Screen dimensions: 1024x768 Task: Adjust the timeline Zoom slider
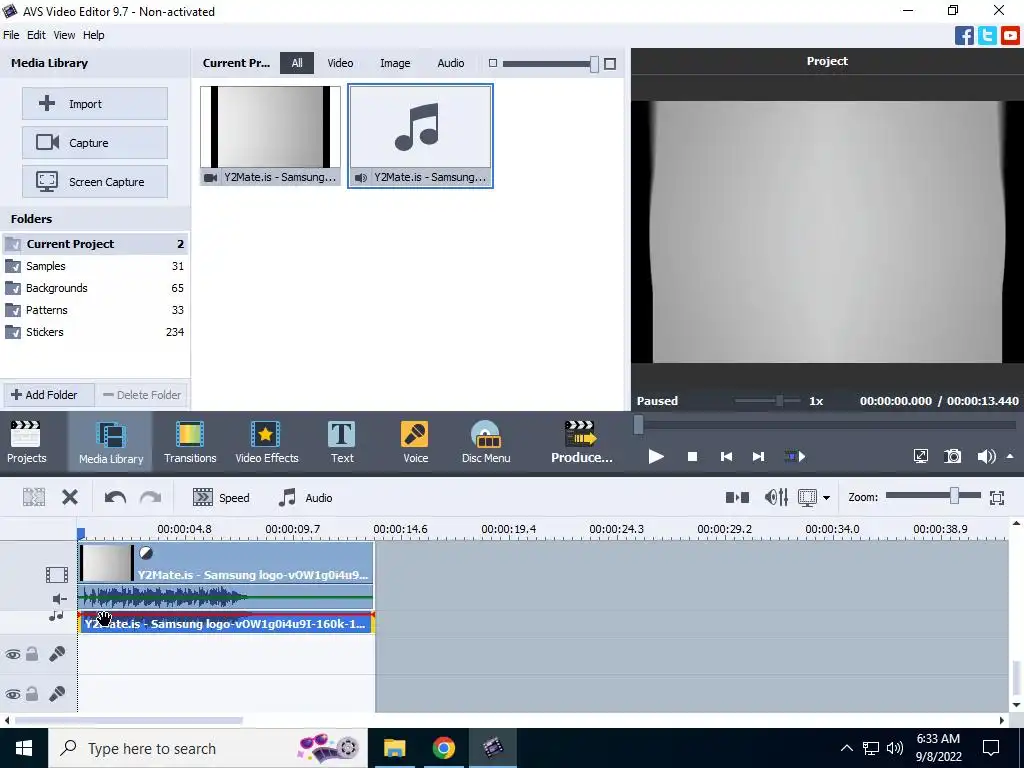click(x=954, y=496)
